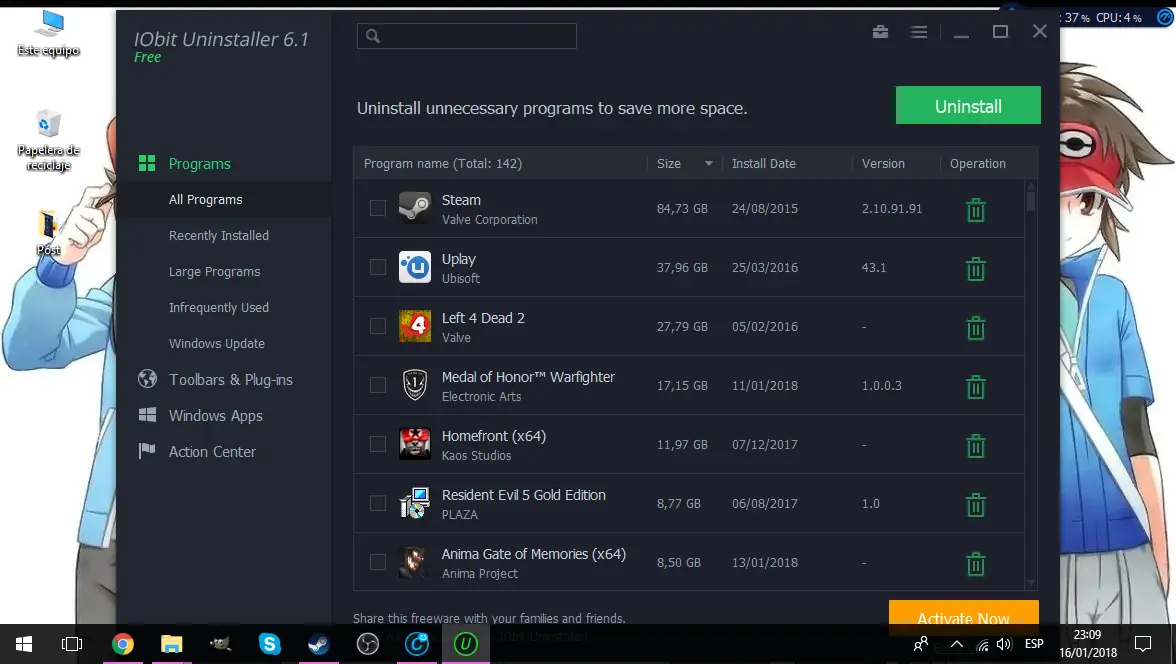
Task: Check the Anima Gate of Memories checkbox
Action: tap(378, 562)
